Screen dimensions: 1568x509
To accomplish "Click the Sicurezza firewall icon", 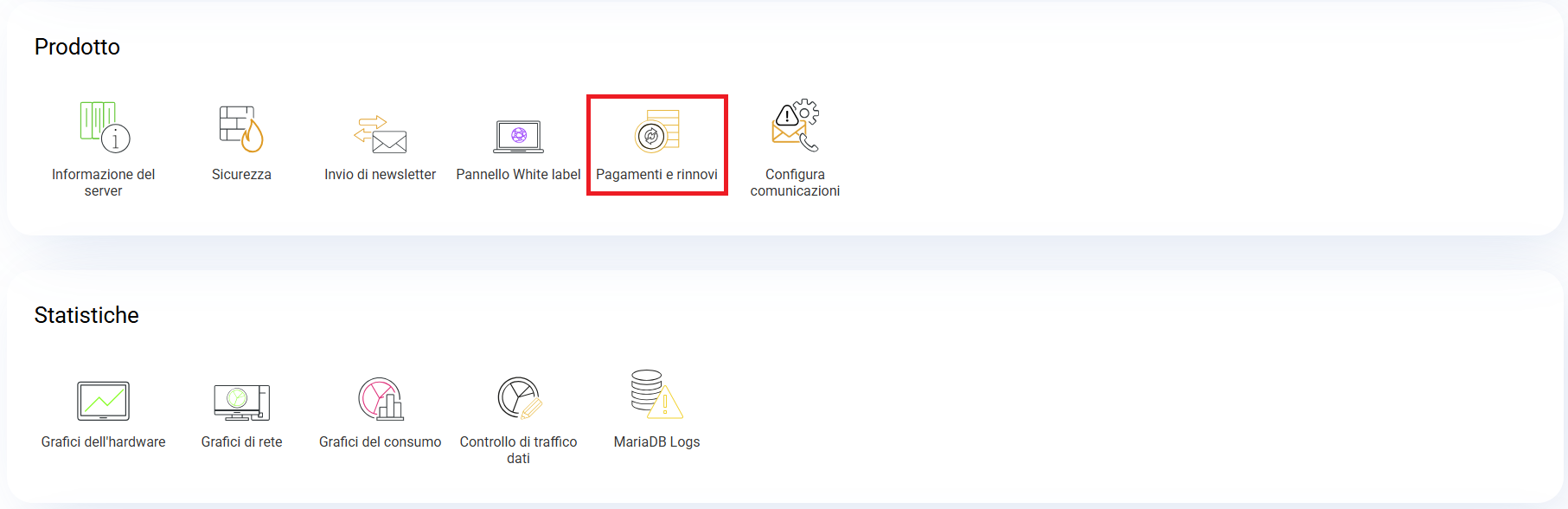I will coord(241,128).
